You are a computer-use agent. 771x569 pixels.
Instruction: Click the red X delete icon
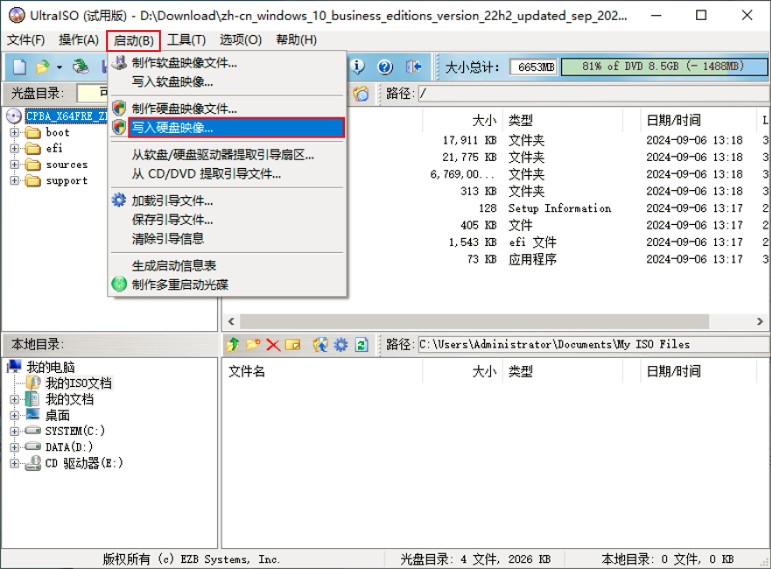coord(272,345)
